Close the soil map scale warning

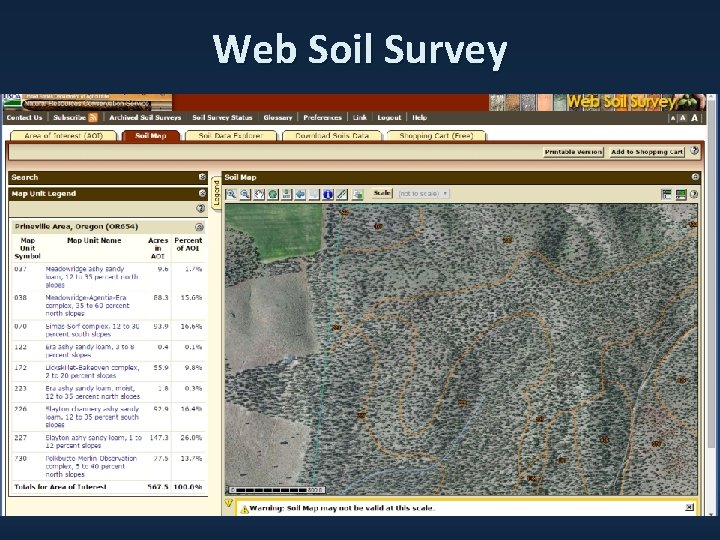(689, 507)
